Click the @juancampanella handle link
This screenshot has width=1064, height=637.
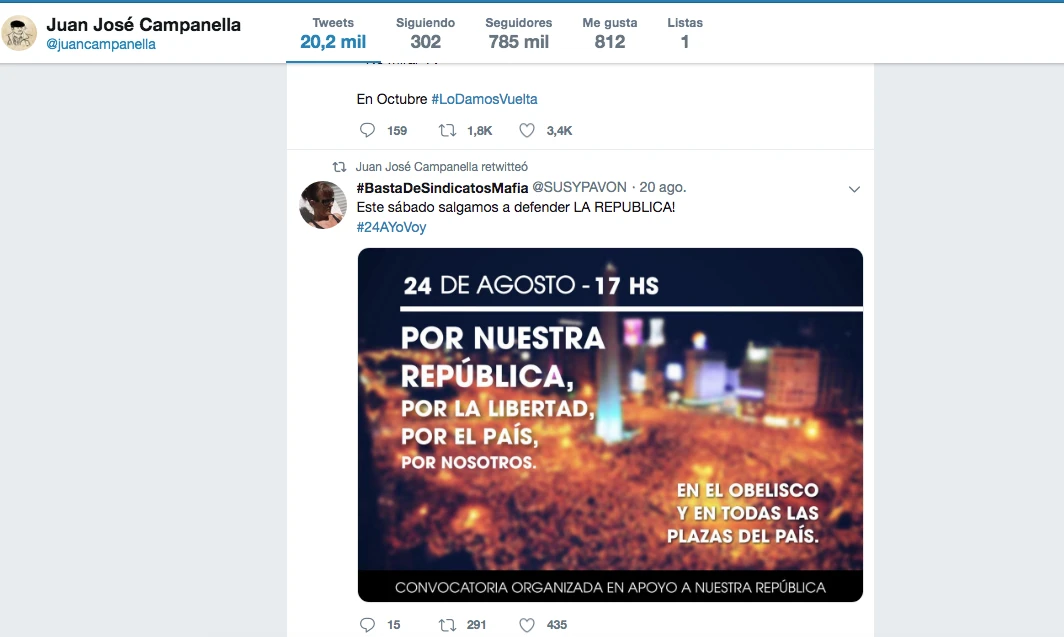(x=101, y=44)
